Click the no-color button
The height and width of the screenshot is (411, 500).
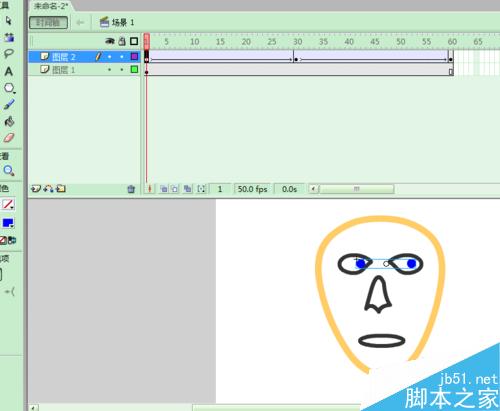(x=3, y=240)
